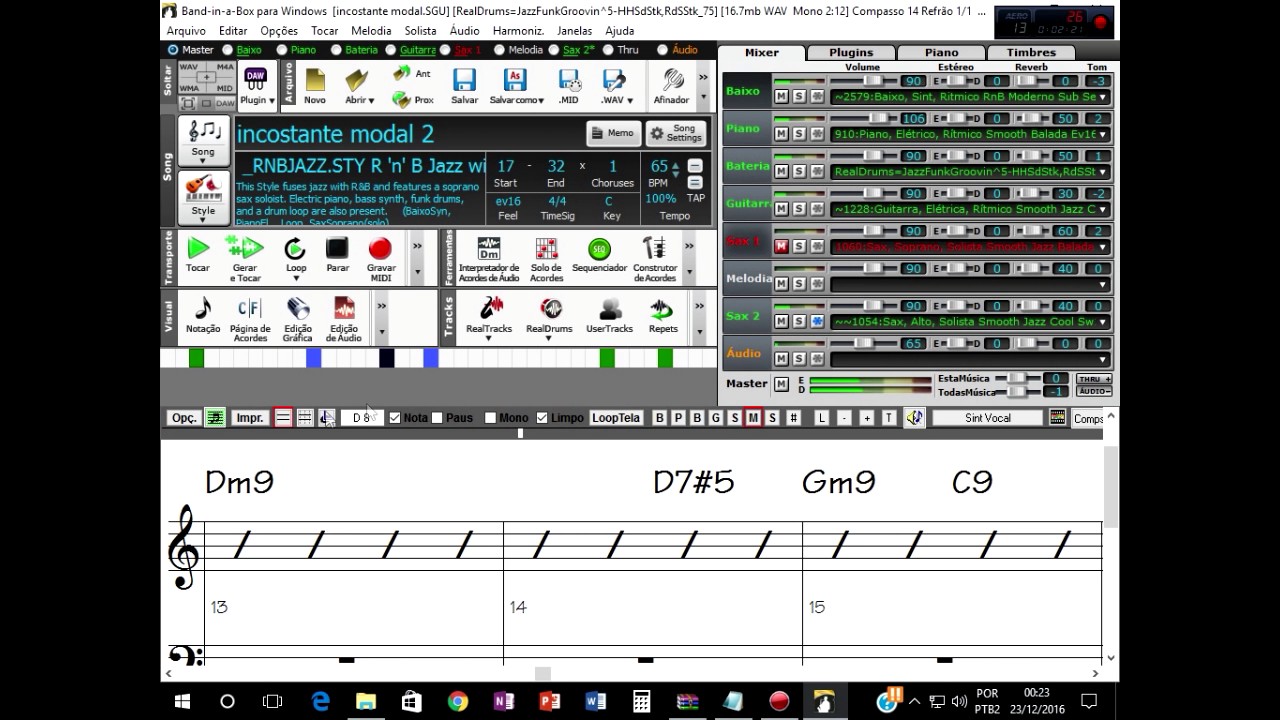Open Edição de Áudio window

pos(344,318)
